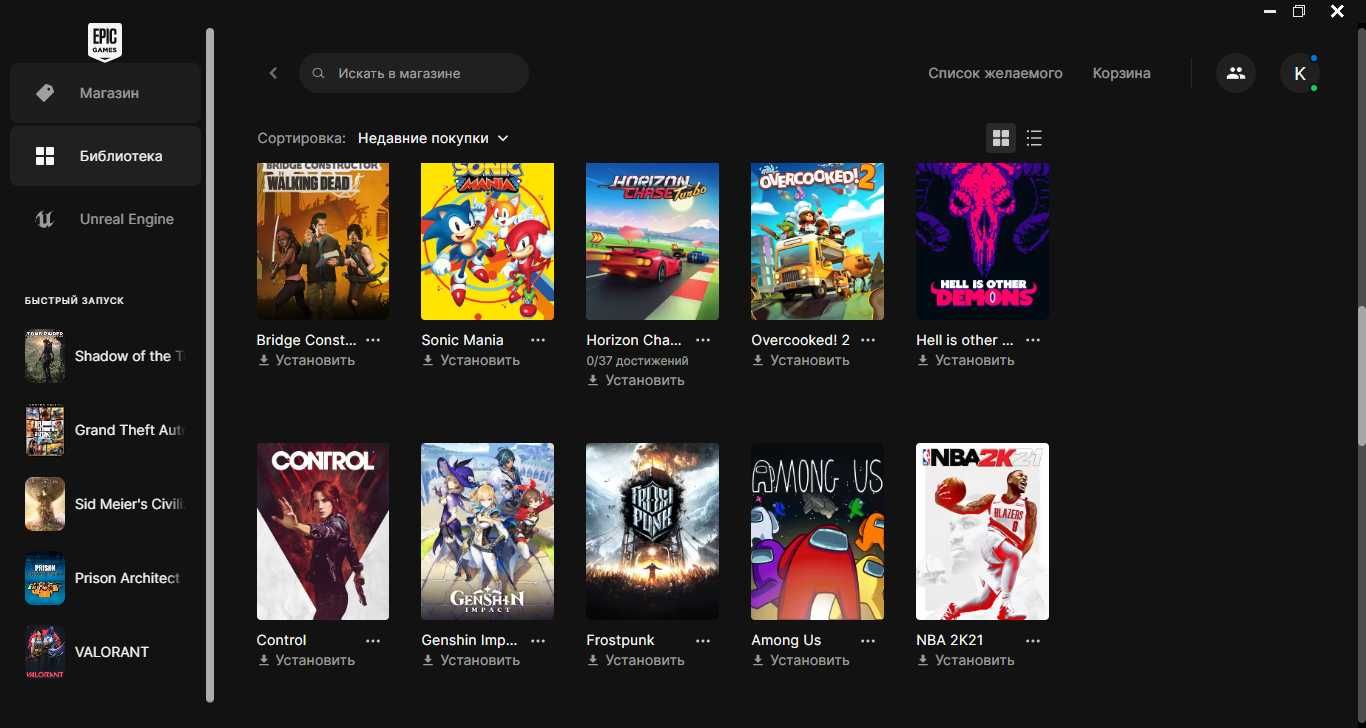Install Horizon Chase Turbo via Установить
The height and width of the screenshot is (728, 1366).
[x=637, y=380]
